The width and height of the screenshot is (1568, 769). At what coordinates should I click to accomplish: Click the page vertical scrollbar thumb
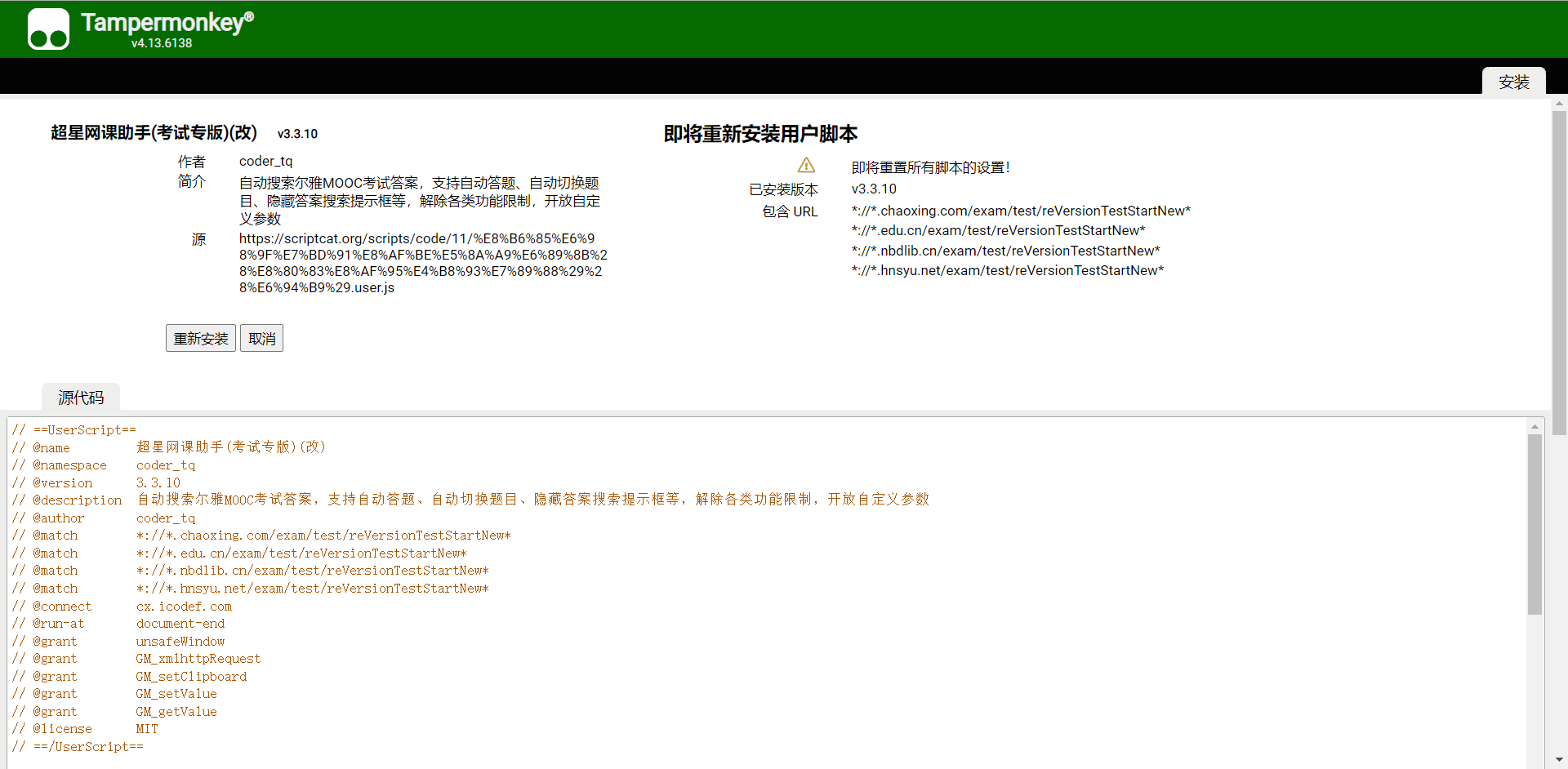[x=1559, y=273]
